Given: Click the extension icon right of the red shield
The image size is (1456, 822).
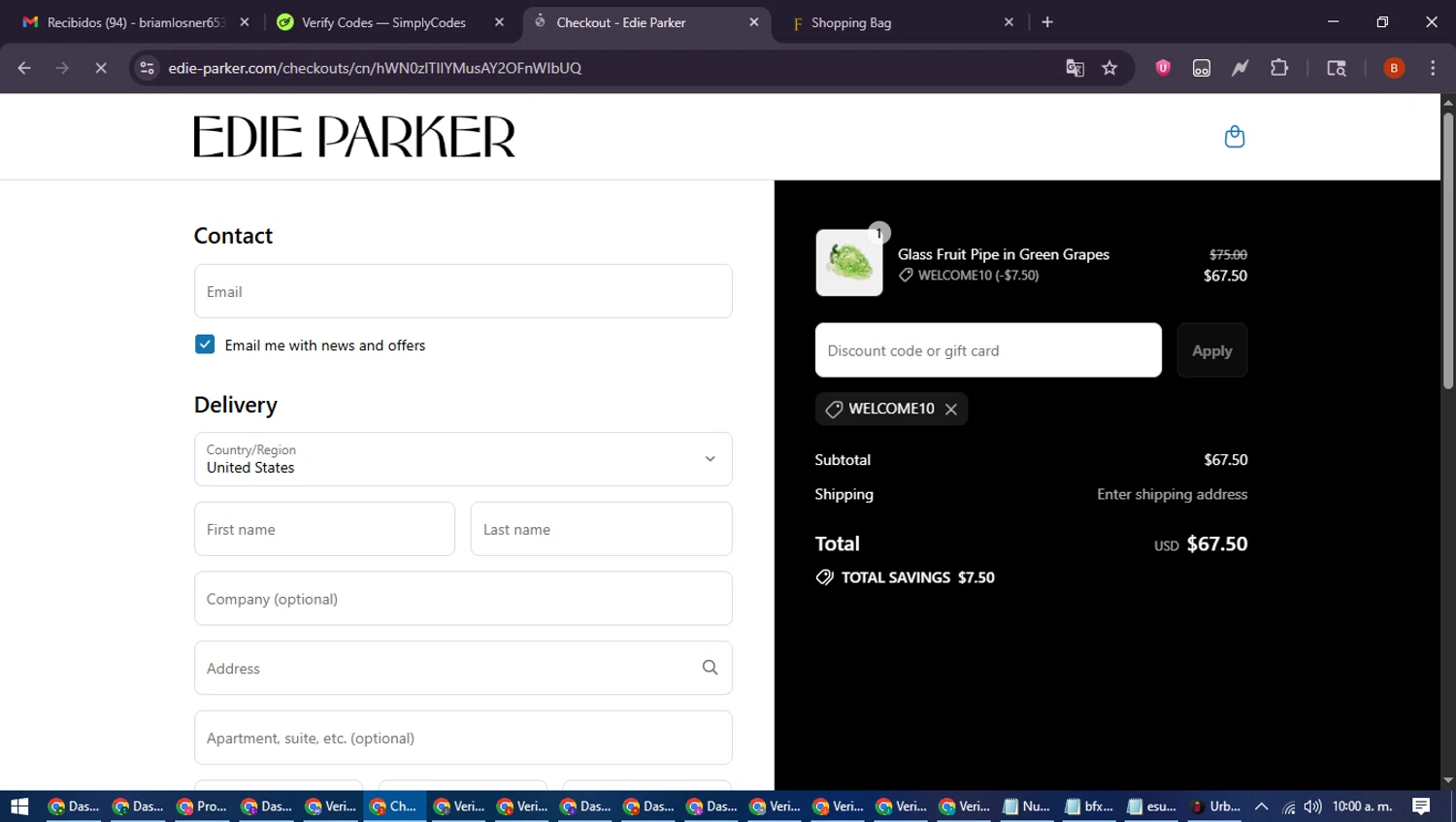Looking at the screenshot, I should click(1202, 68).
